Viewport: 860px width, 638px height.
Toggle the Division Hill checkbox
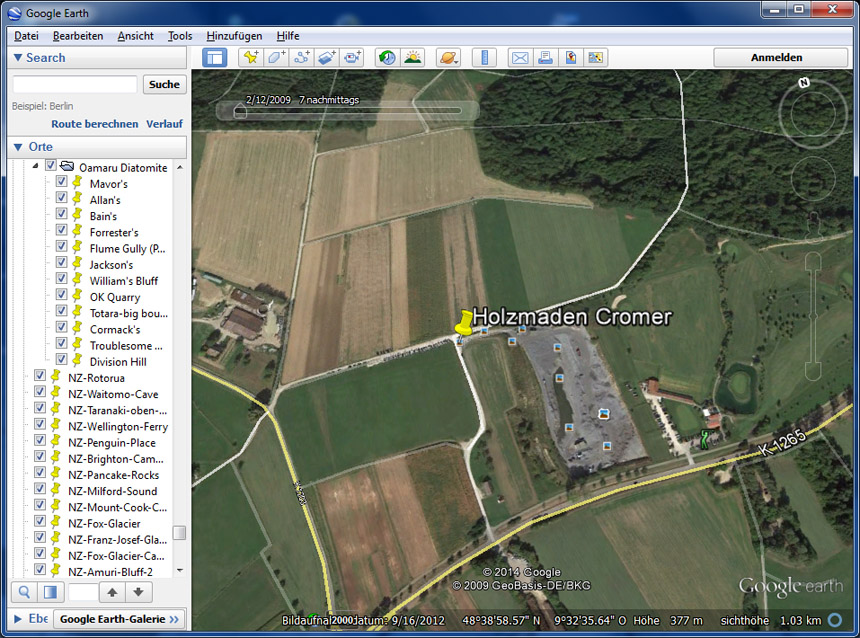(61, 359)
